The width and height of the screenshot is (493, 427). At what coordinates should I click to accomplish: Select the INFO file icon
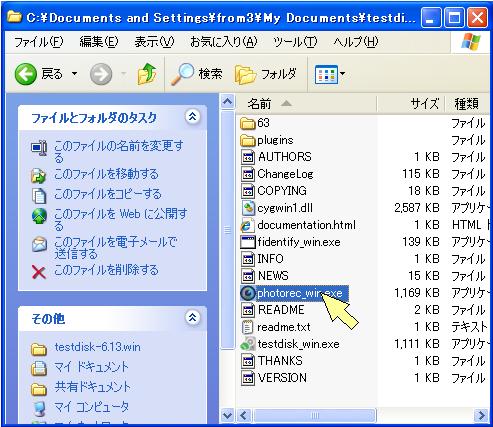248,259
